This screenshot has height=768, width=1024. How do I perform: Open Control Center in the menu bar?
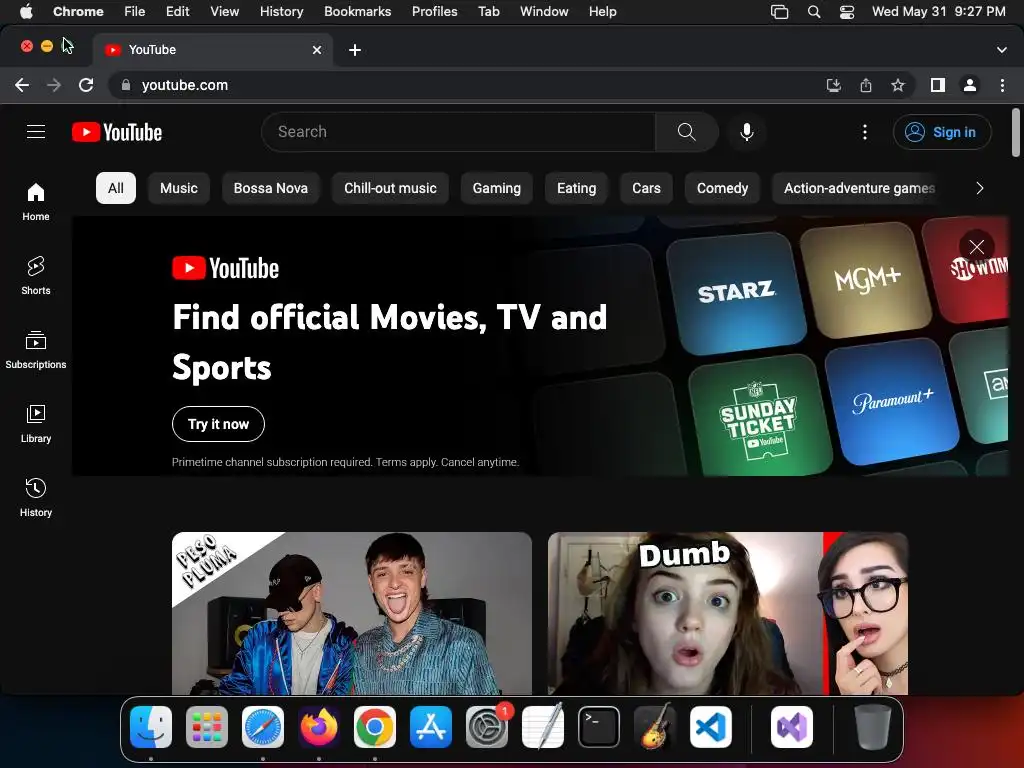[x=846, y=12]
